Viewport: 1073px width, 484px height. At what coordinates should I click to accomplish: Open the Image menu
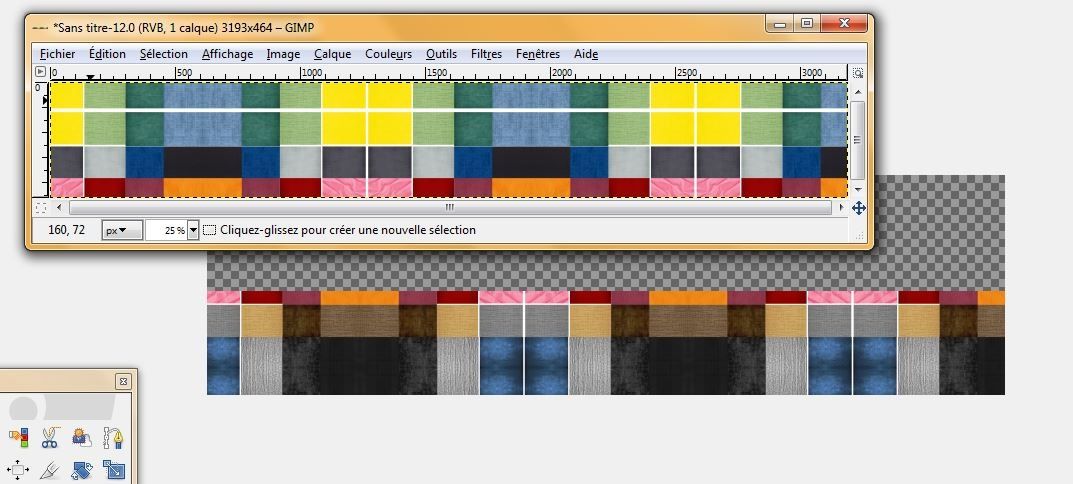pyautogui.click(x=283, y=54)
